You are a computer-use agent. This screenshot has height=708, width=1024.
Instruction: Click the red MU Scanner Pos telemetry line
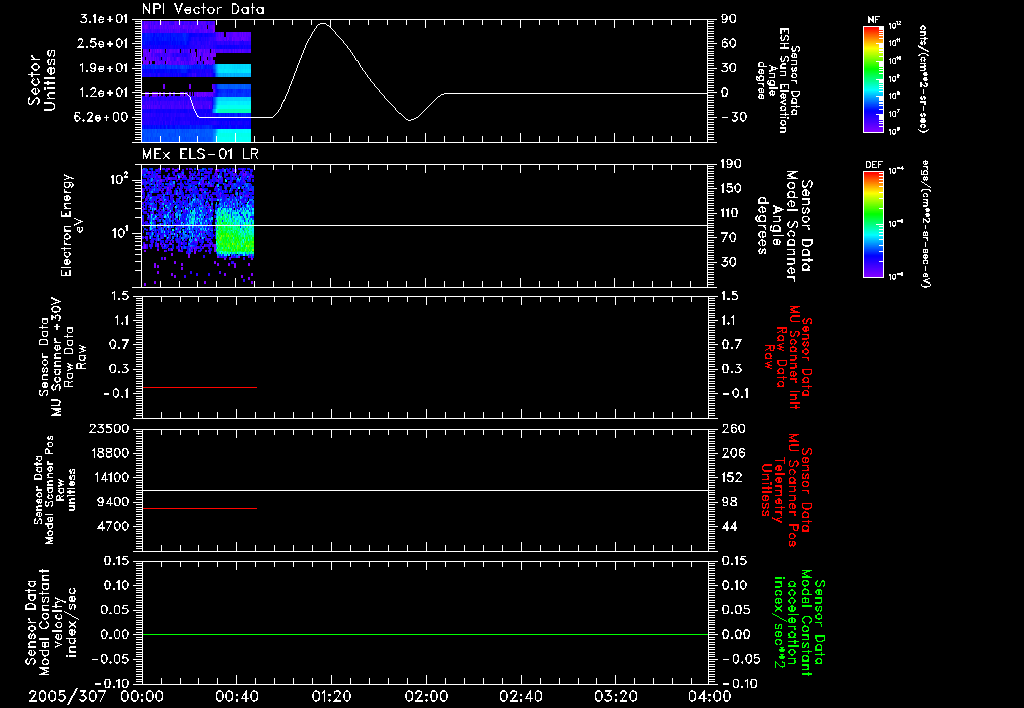[199, 508]
